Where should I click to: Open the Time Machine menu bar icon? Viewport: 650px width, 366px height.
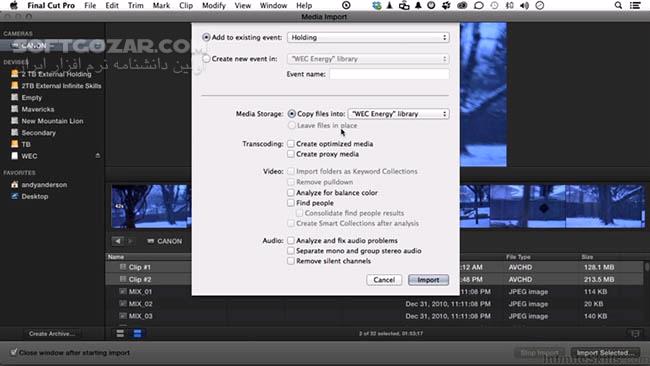point(494,5)
